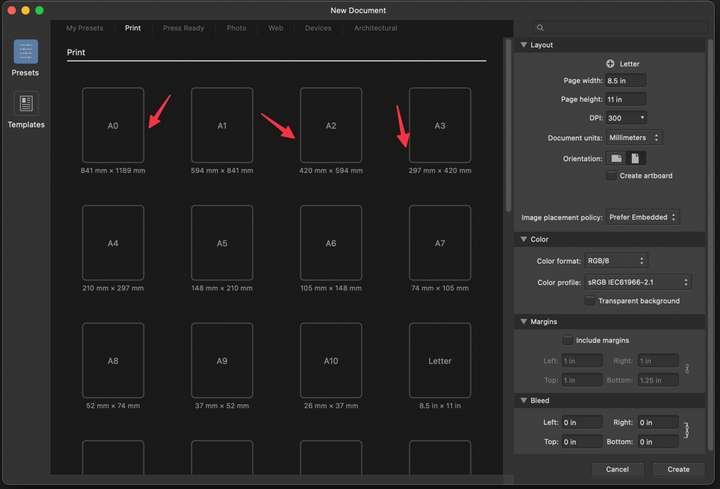This screenshot has height=489, width=720.
Task: Collapse the Margins section
Action: click(523, 322)
